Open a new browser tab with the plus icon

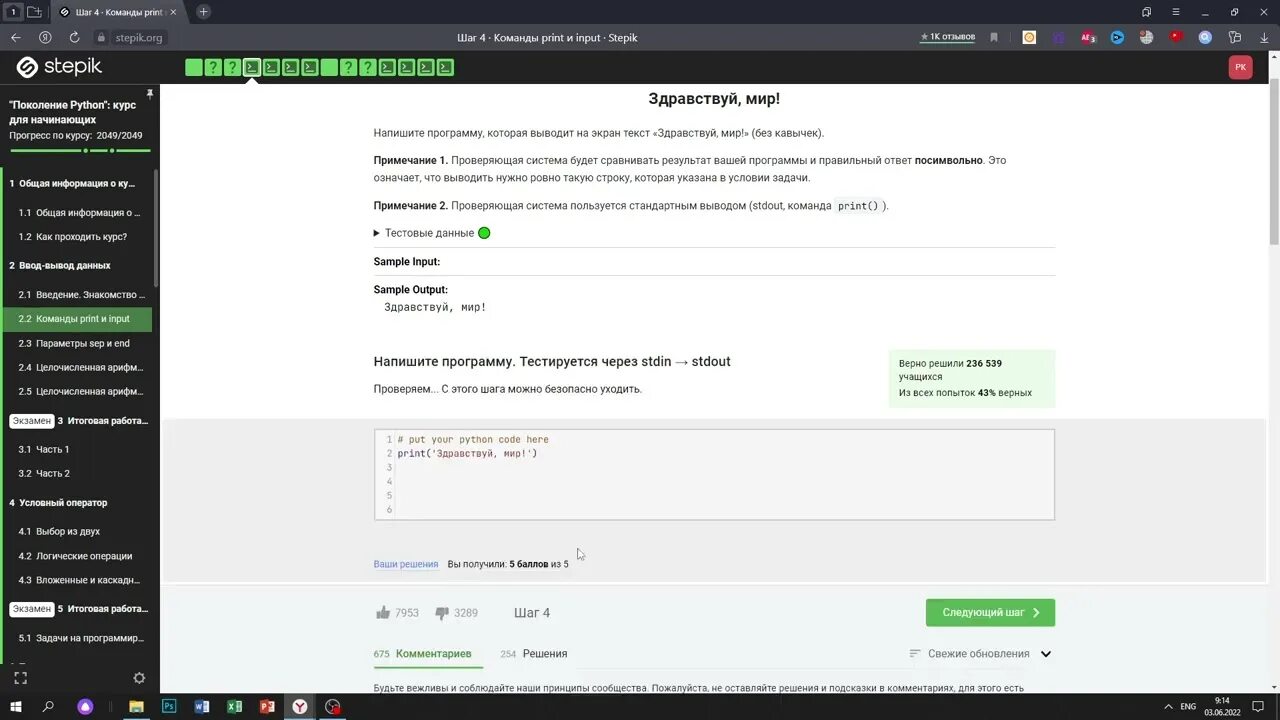(204, 12)
